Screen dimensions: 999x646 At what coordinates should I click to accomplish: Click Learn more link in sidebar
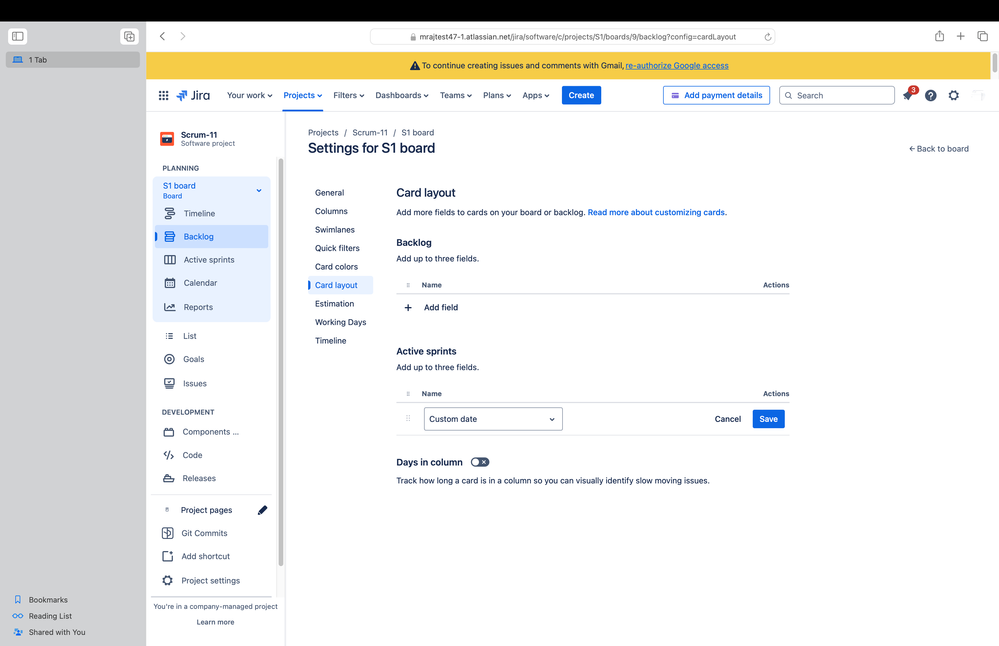click(215, 622)
